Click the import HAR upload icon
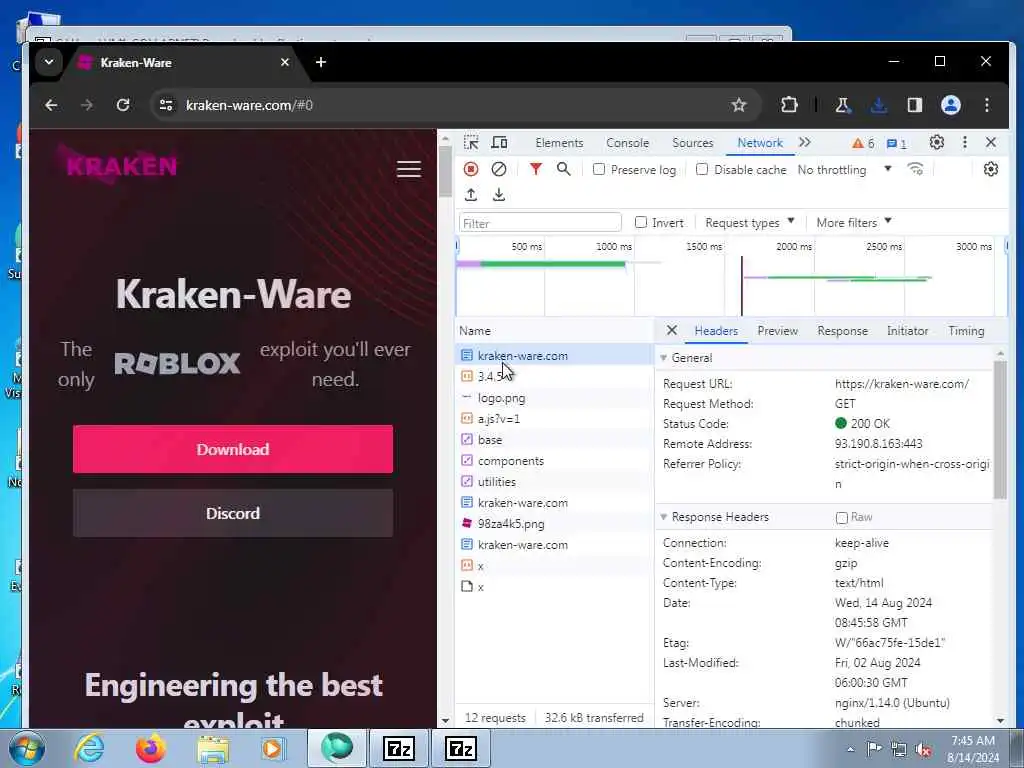This screenshot has height=768, width=1024. [471, 195]
